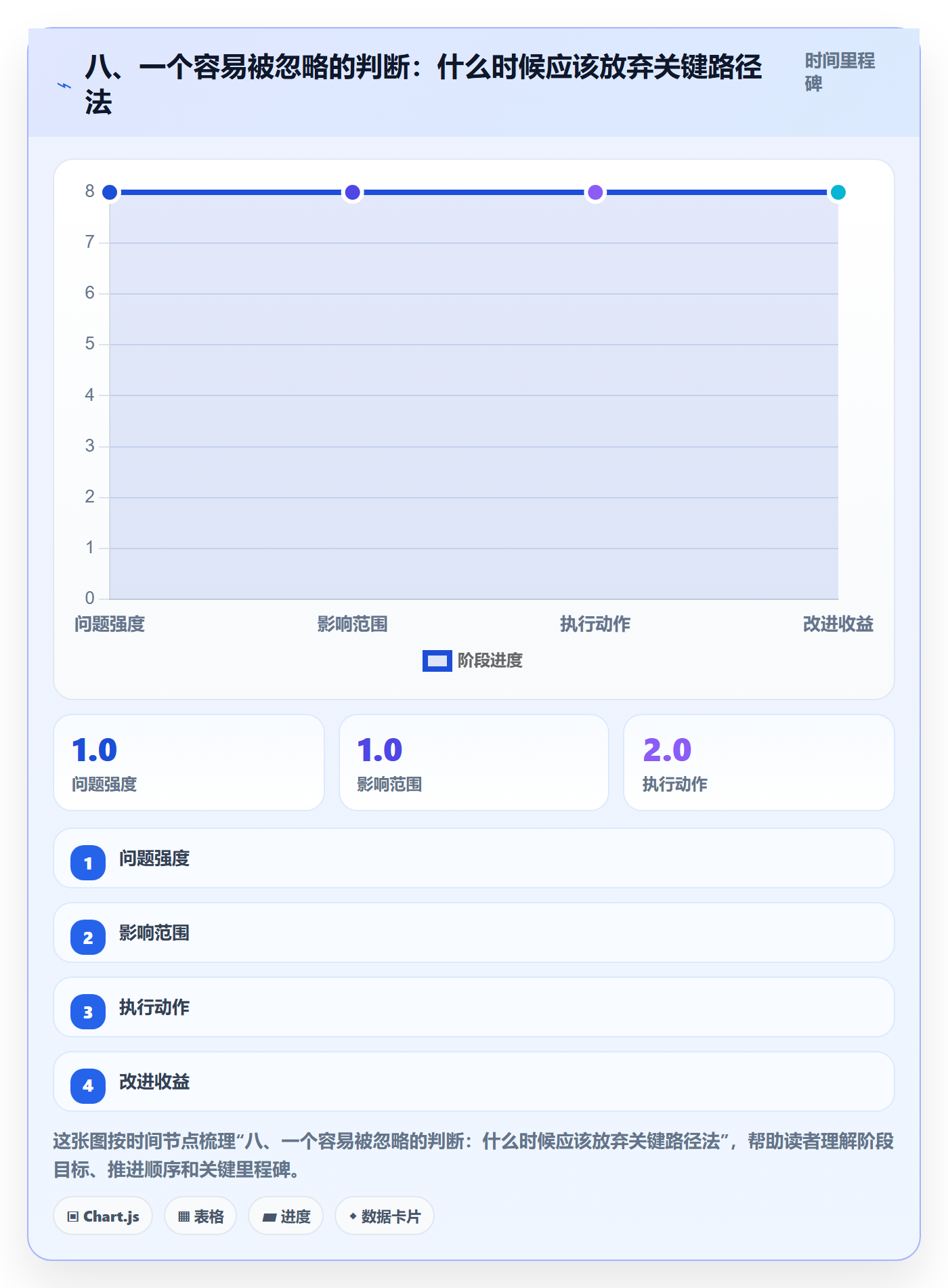Click the 数据卡片 tag chip
Image resolution: width=948 pixels, height=1288 pixels.
(385, 1216)
